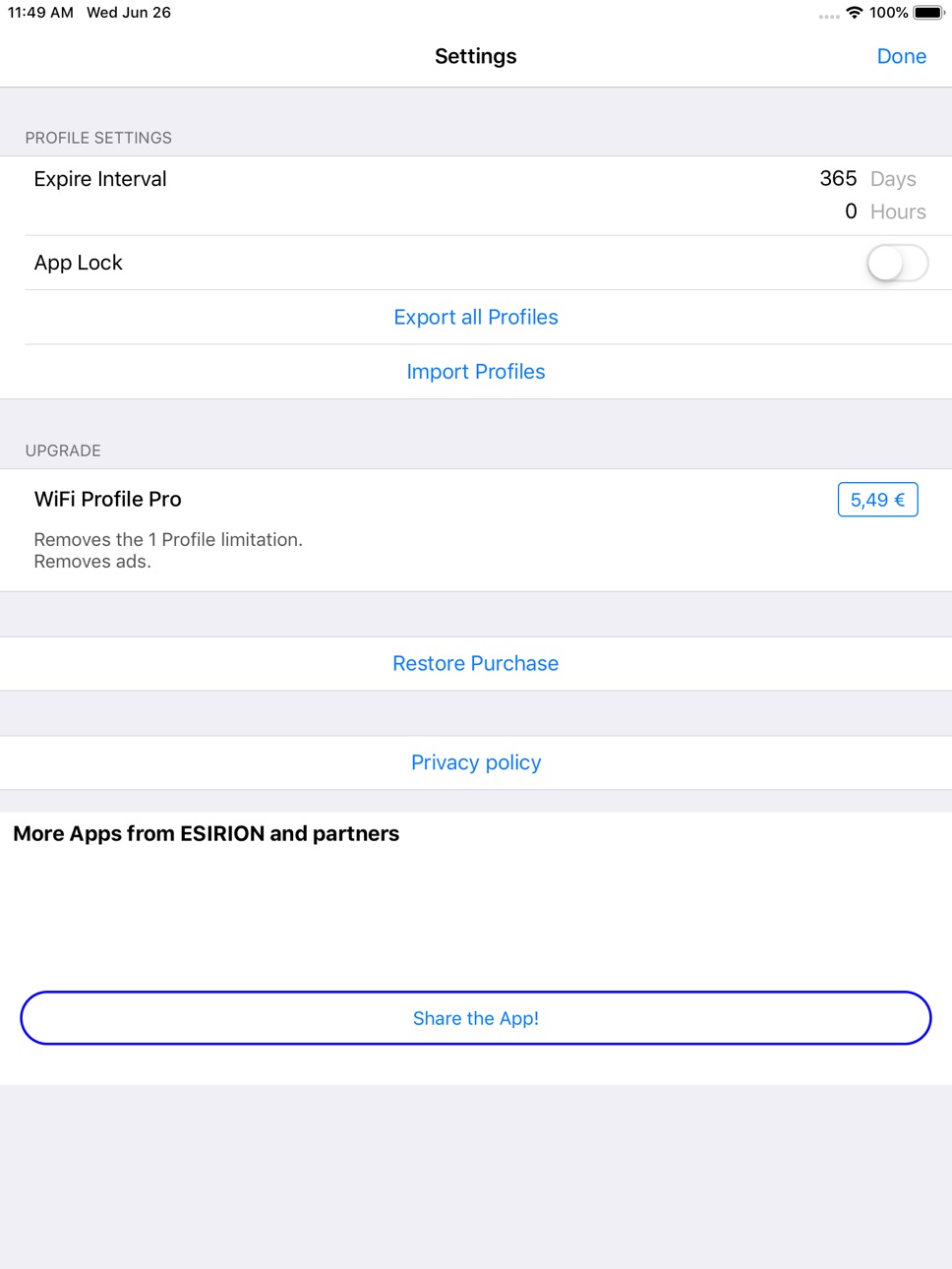
Task: Open the Privacy policy
Action: point(476,762)
